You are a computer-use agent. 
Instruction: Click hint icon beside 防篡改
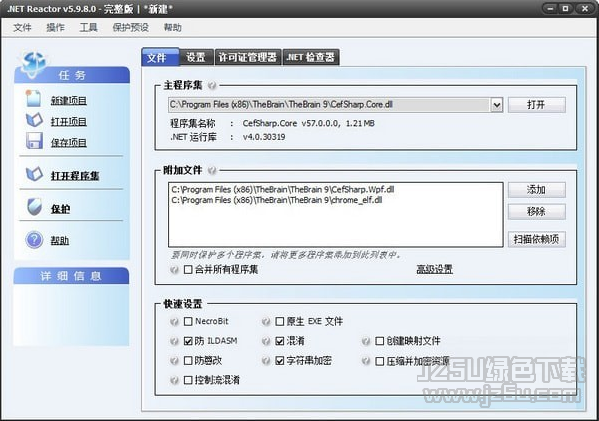(175, 361)
